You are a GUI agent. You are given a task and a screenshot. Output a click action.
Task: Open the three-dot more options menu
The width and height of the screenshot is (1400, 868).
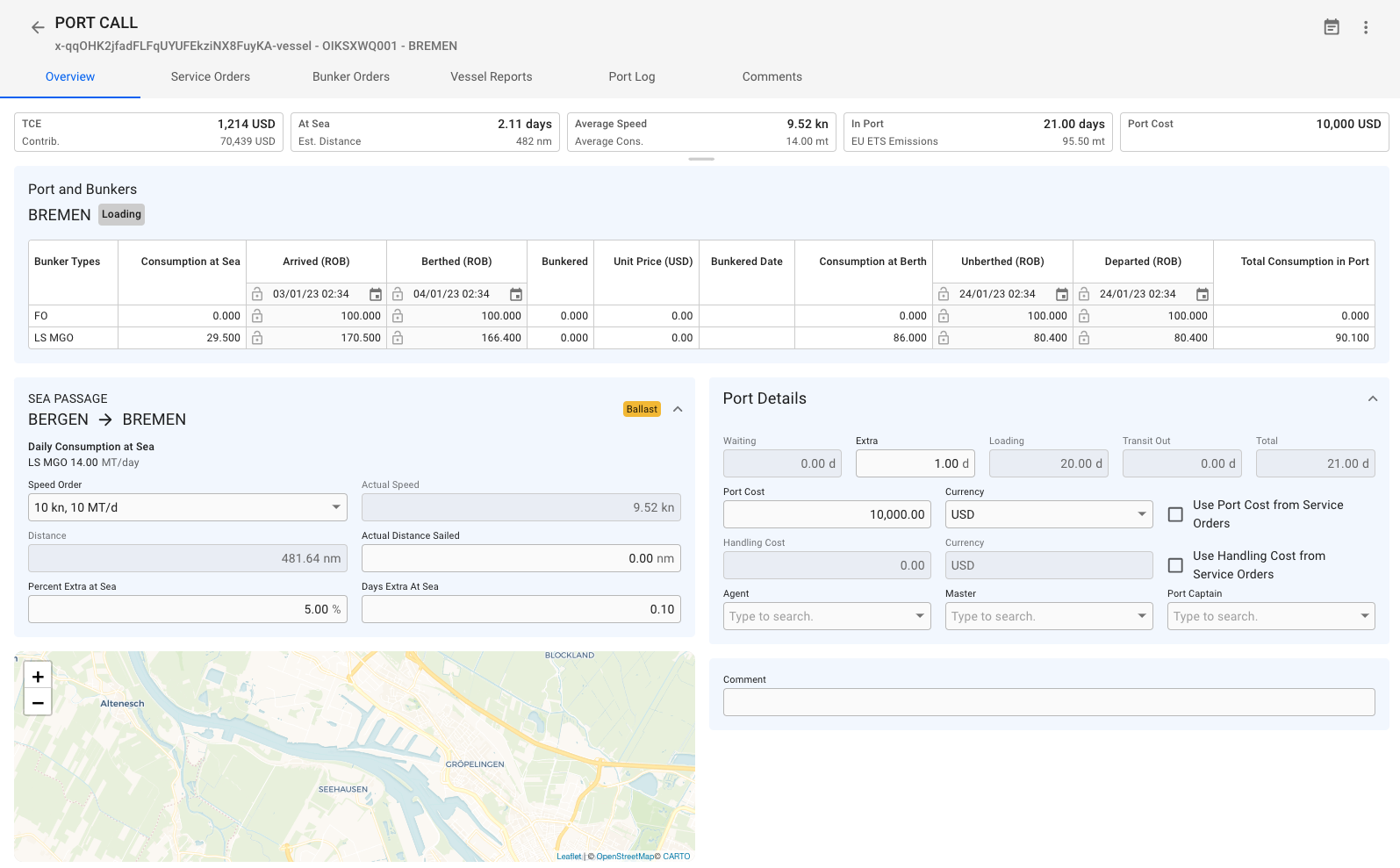(x=1366, y=27)
